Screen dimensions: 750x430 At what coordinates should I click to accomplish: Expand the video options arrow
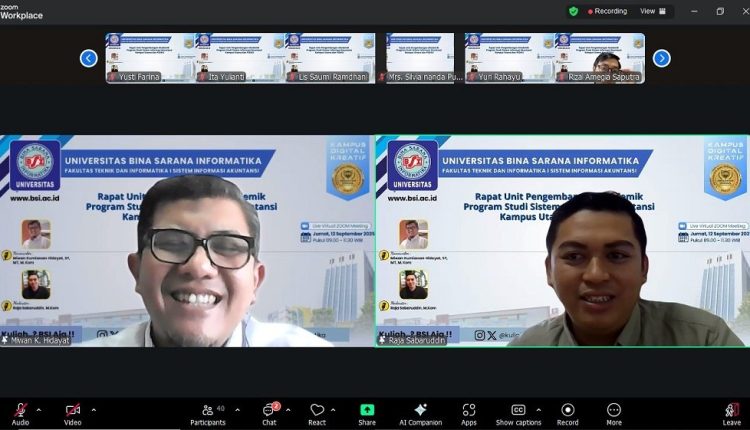94,410
